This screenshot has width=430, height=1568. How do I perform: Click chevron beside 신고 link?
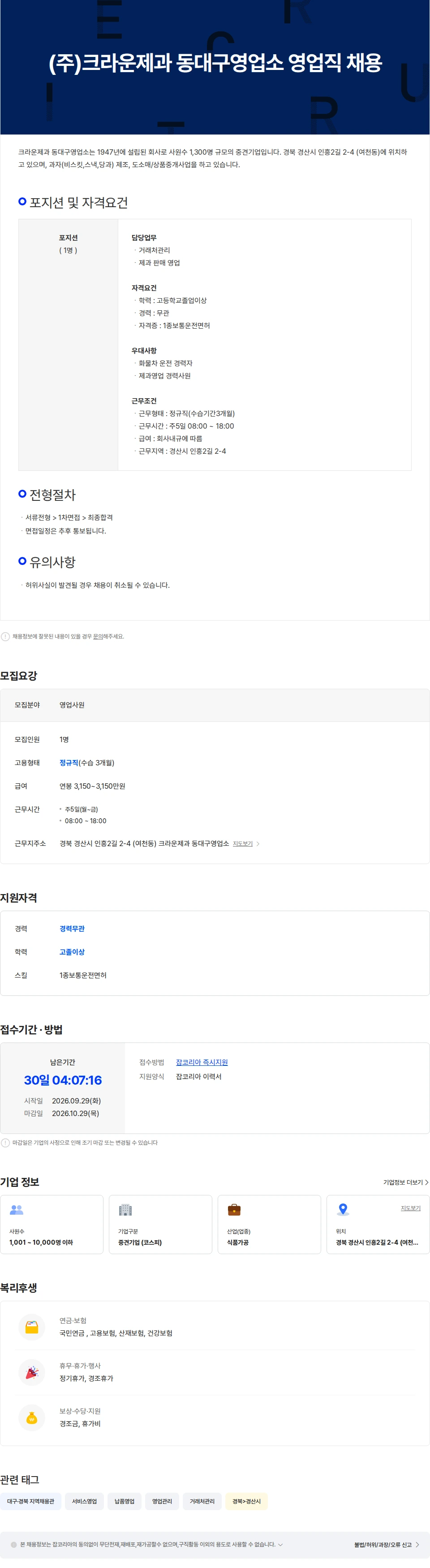pyautogui.click(x=417, y=1545)
